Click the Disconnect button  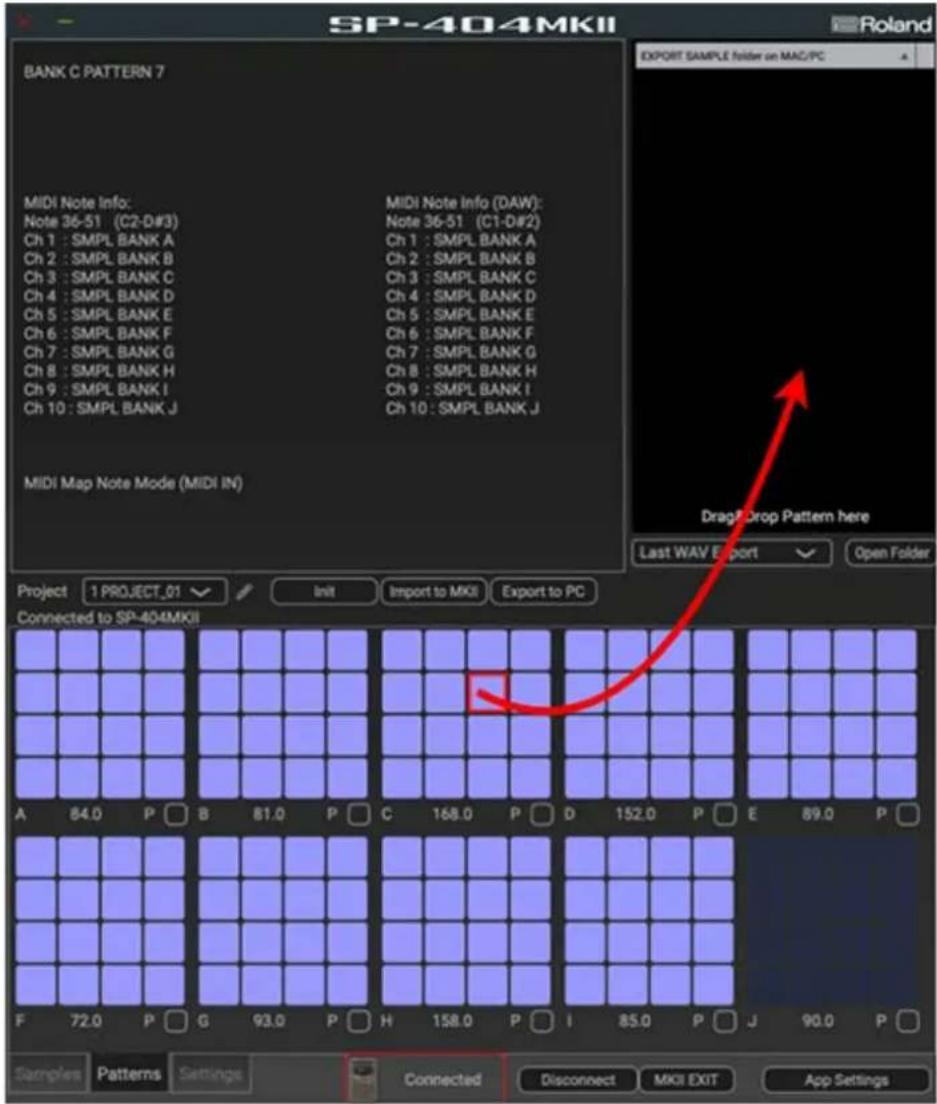pos(578,1079)
